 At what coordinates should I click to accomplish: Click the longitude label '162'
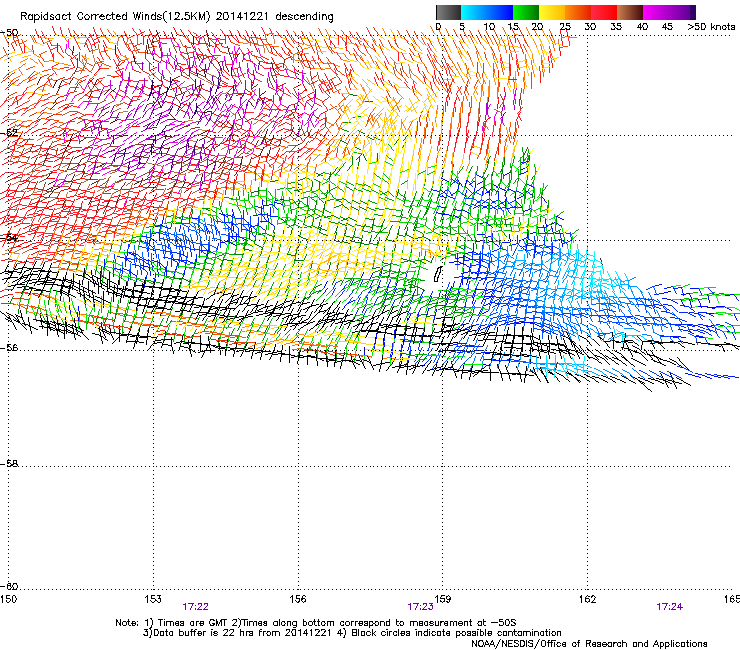point(587,599)
